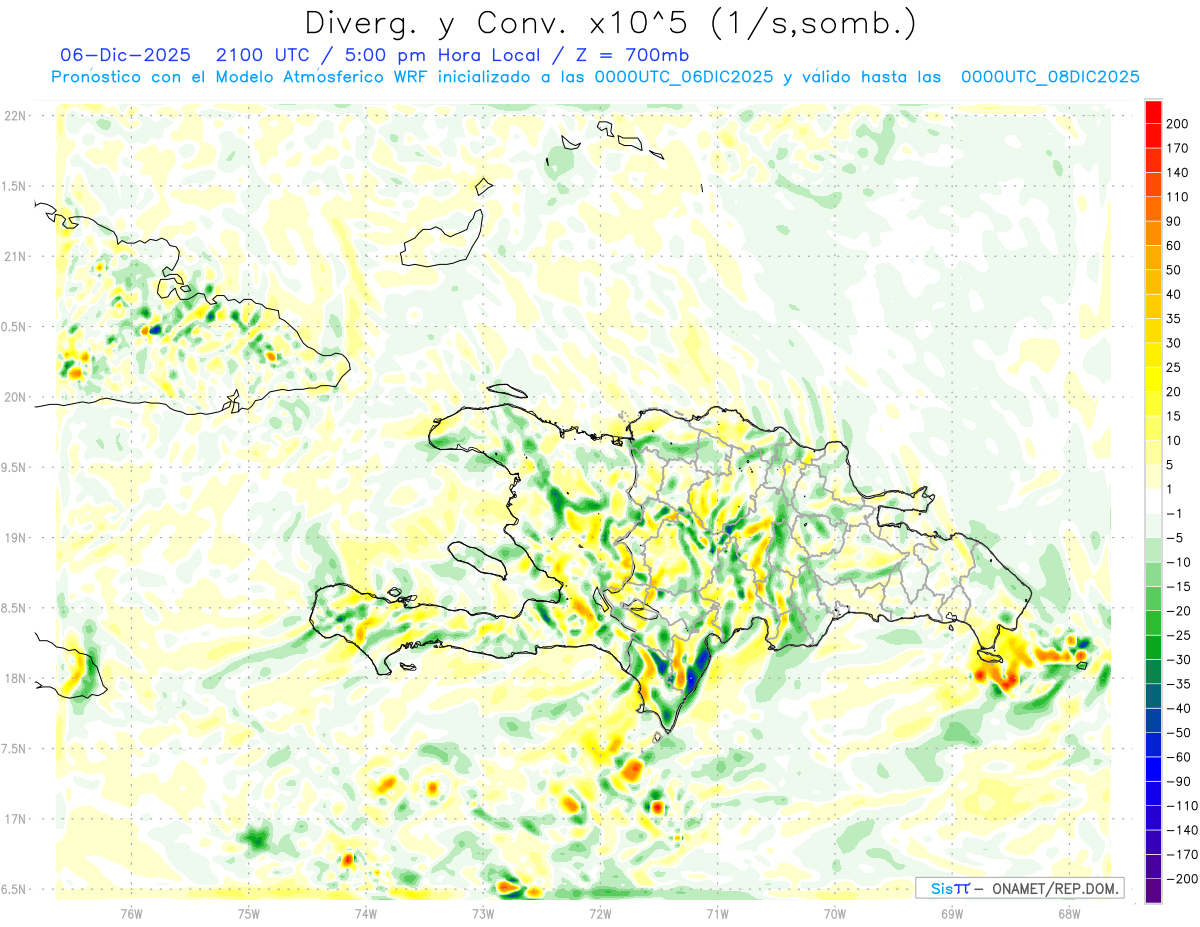This screenshot has width=1200, height=927.
Task: Click valid-until time '0000UTC_08DIC2025'
Action: tap(1050, 77)
